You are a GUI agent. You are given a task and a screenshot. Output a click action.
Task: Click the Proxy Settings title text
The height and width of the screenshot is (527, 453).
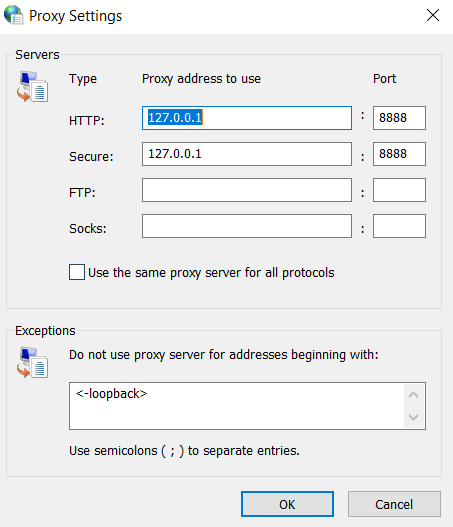coord(76,16)
